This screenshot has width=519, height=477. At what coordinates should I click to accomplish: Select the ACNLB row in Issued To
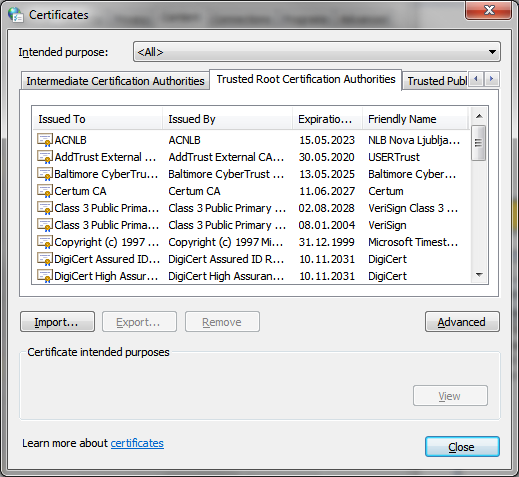click(70, 140)
